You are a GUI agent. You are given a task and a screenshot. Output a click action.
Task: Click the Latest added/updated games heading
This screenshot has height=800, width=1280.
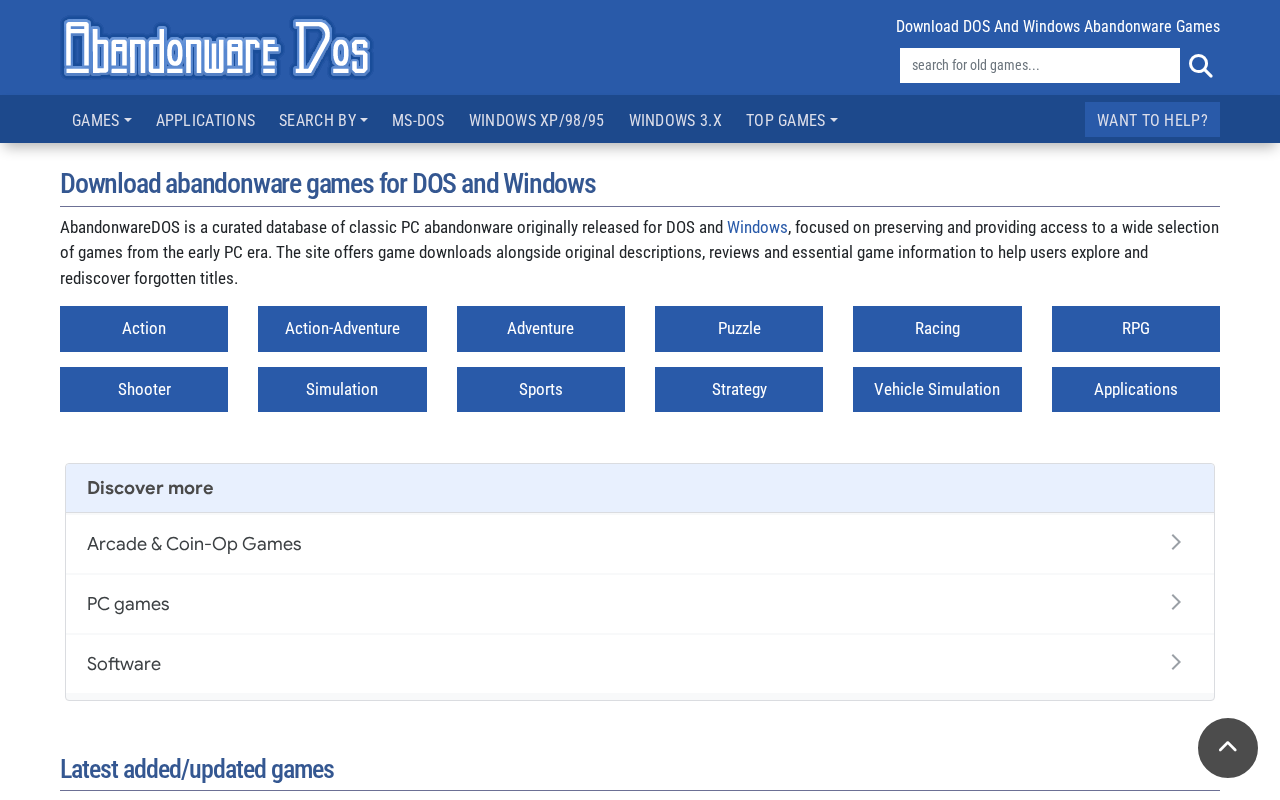coord(197,769)
